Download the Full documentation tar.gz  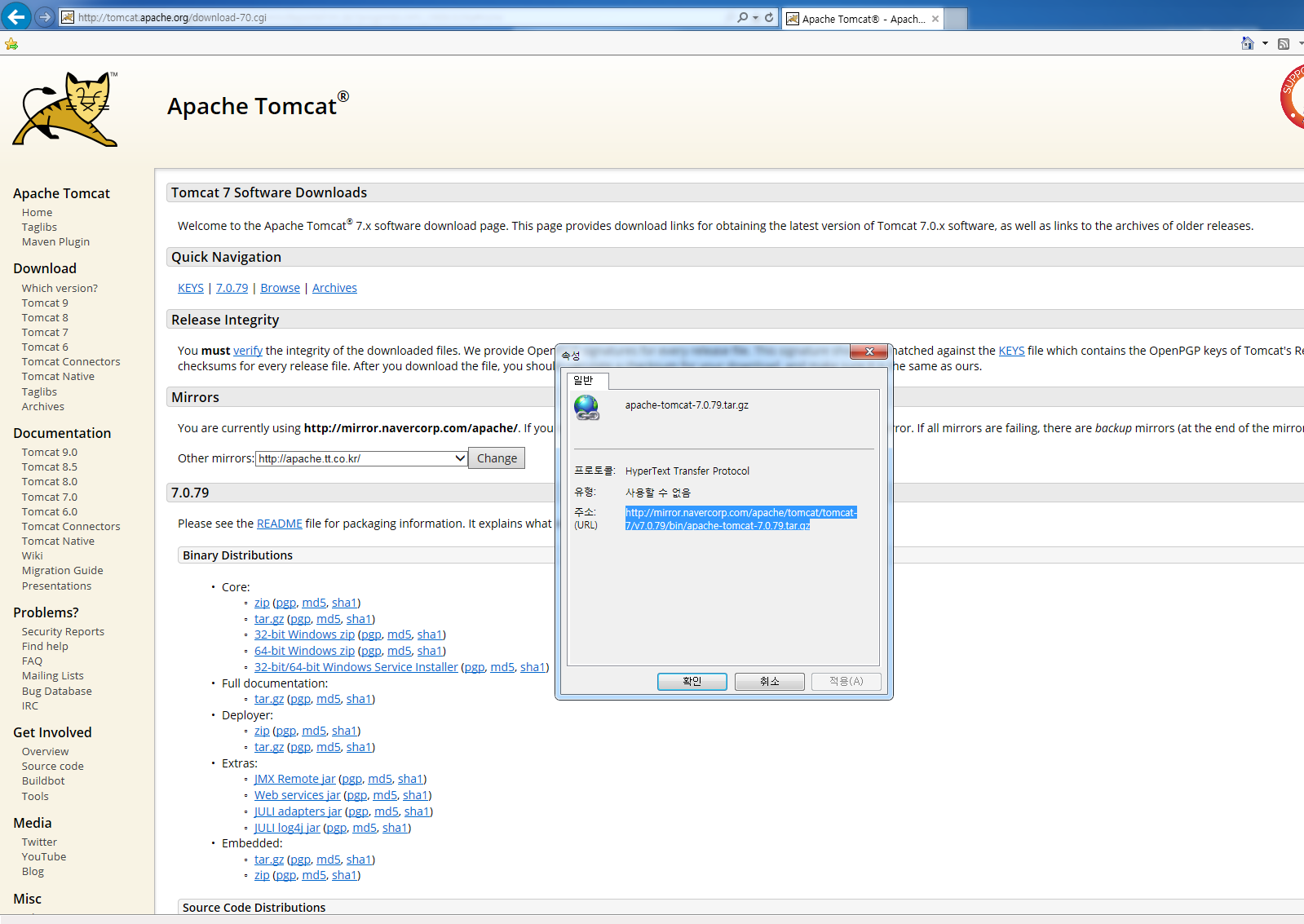tap(269, 699)
